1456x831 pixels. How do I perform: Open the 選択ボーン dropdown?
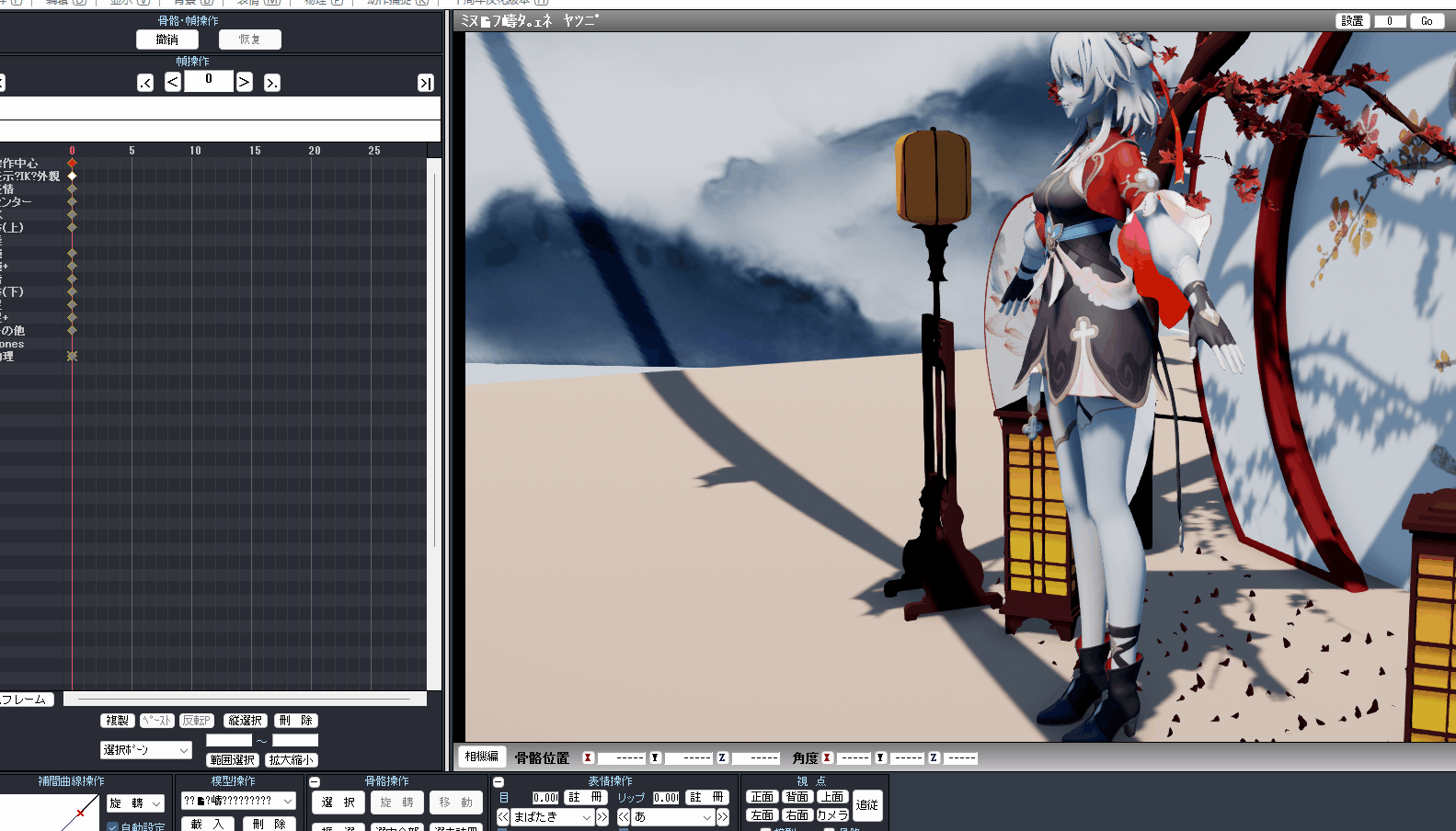(146, 750)
